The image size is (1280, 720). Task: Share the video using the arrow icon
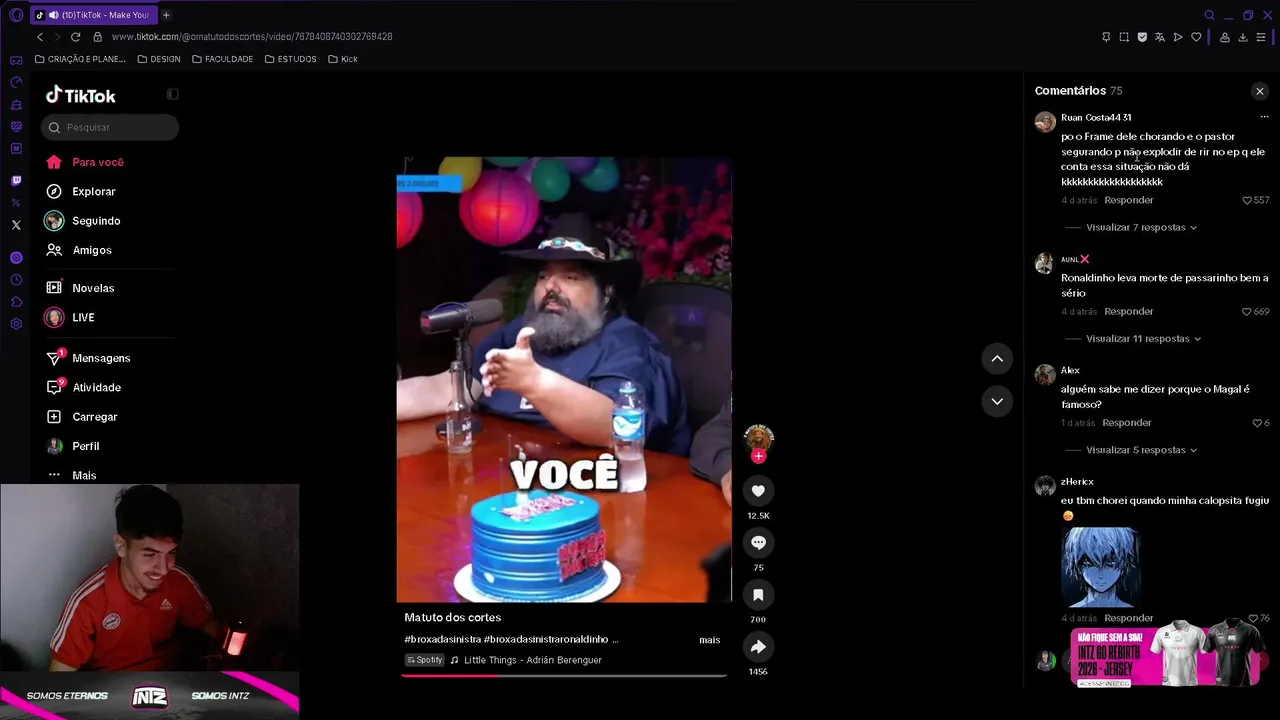(x=758, y=647)
